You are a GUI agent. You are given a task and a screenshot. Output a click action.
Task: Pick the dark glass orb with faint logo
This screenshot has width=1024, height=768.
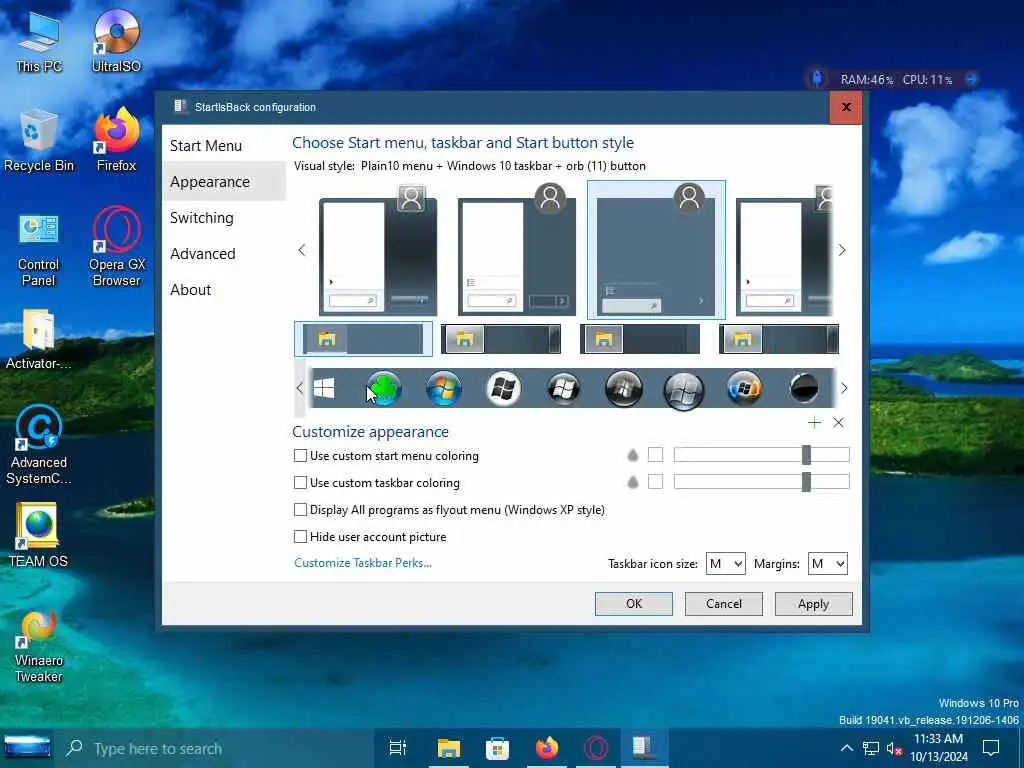[x=624, y=389]
